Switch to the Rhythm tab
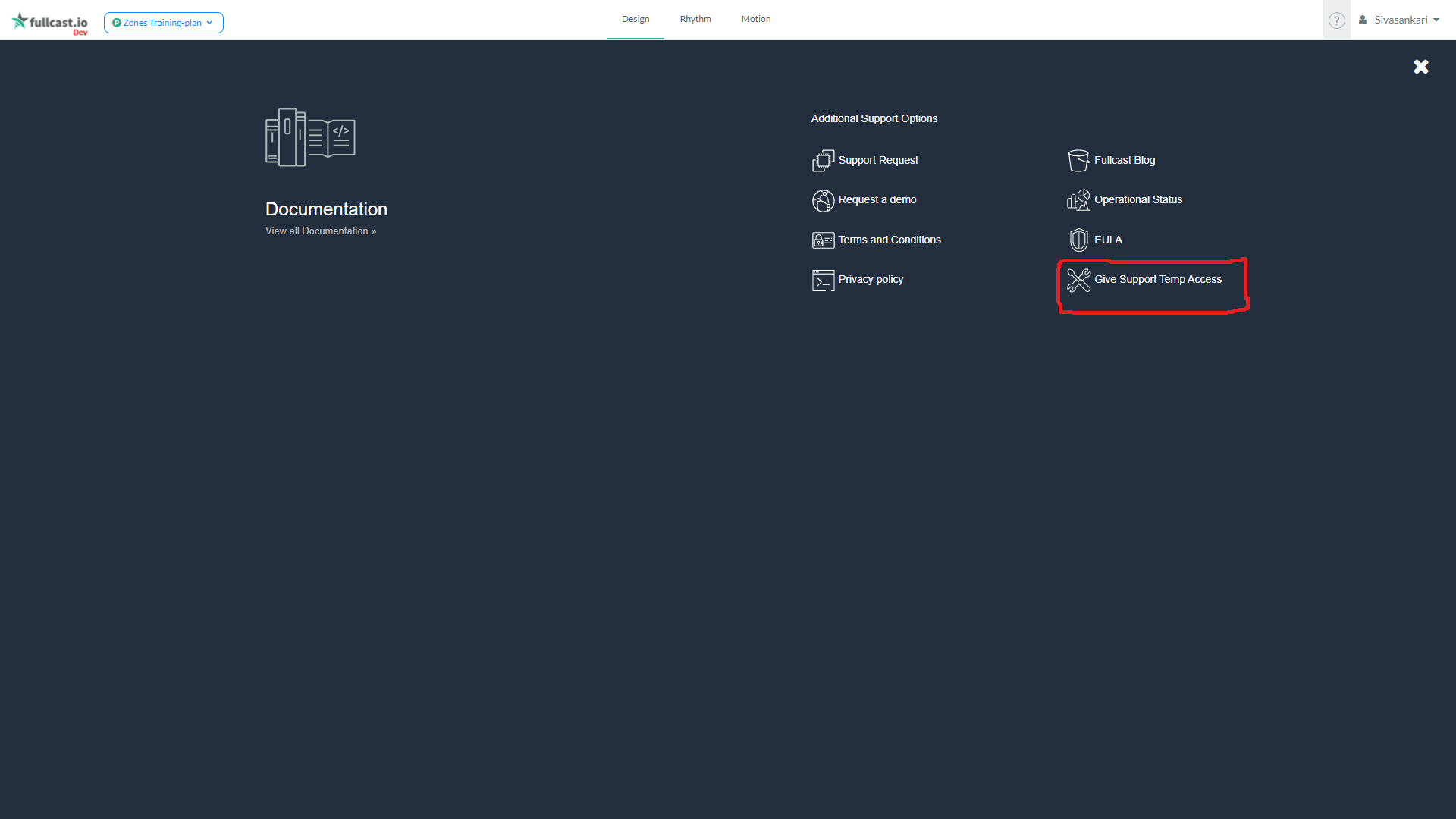1456x819 pixels. tap(695, 19)
